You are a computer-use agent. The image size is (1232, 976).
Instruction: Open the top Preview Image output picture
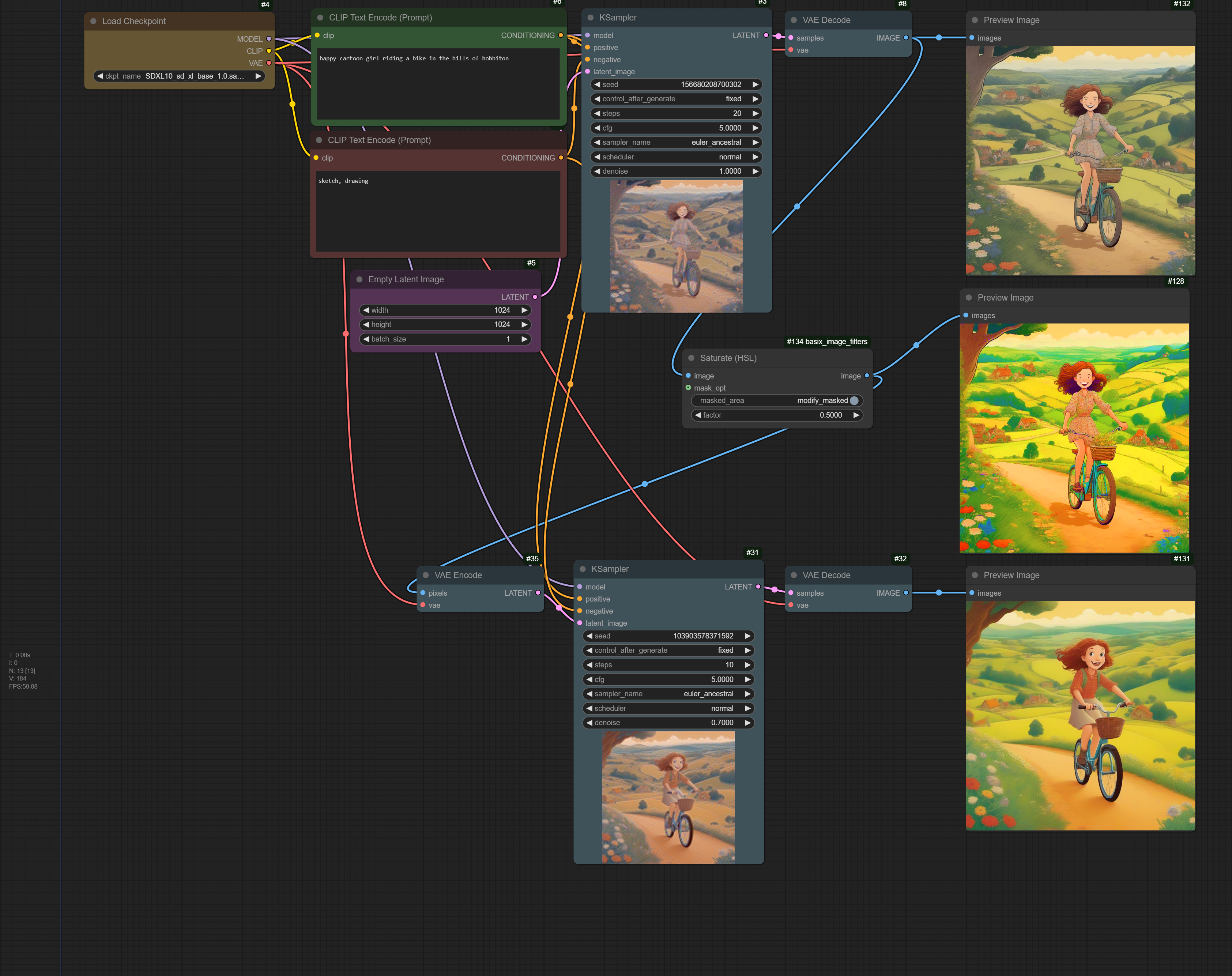(1080, 161)
